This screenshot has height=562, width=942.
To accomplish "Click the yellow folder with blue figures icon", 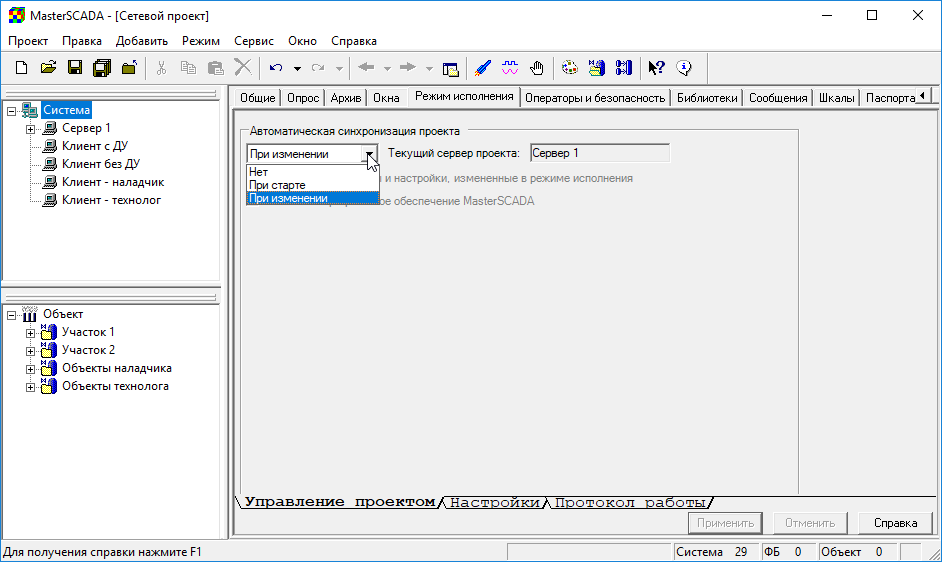I will pyautogui.click(x=597, y=68).
